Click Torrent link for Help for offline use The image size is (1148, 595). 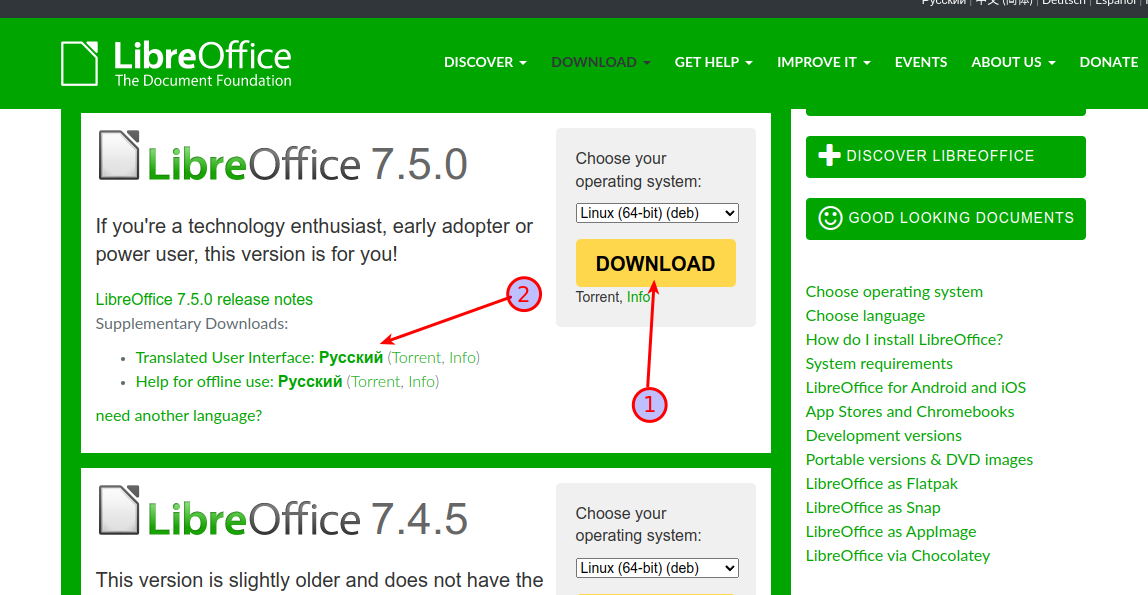(x=376, y=381)
